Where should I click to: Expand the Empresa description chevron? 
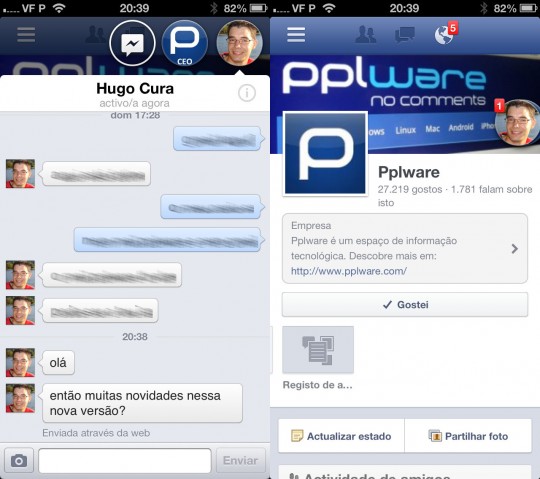coord(515,249)
